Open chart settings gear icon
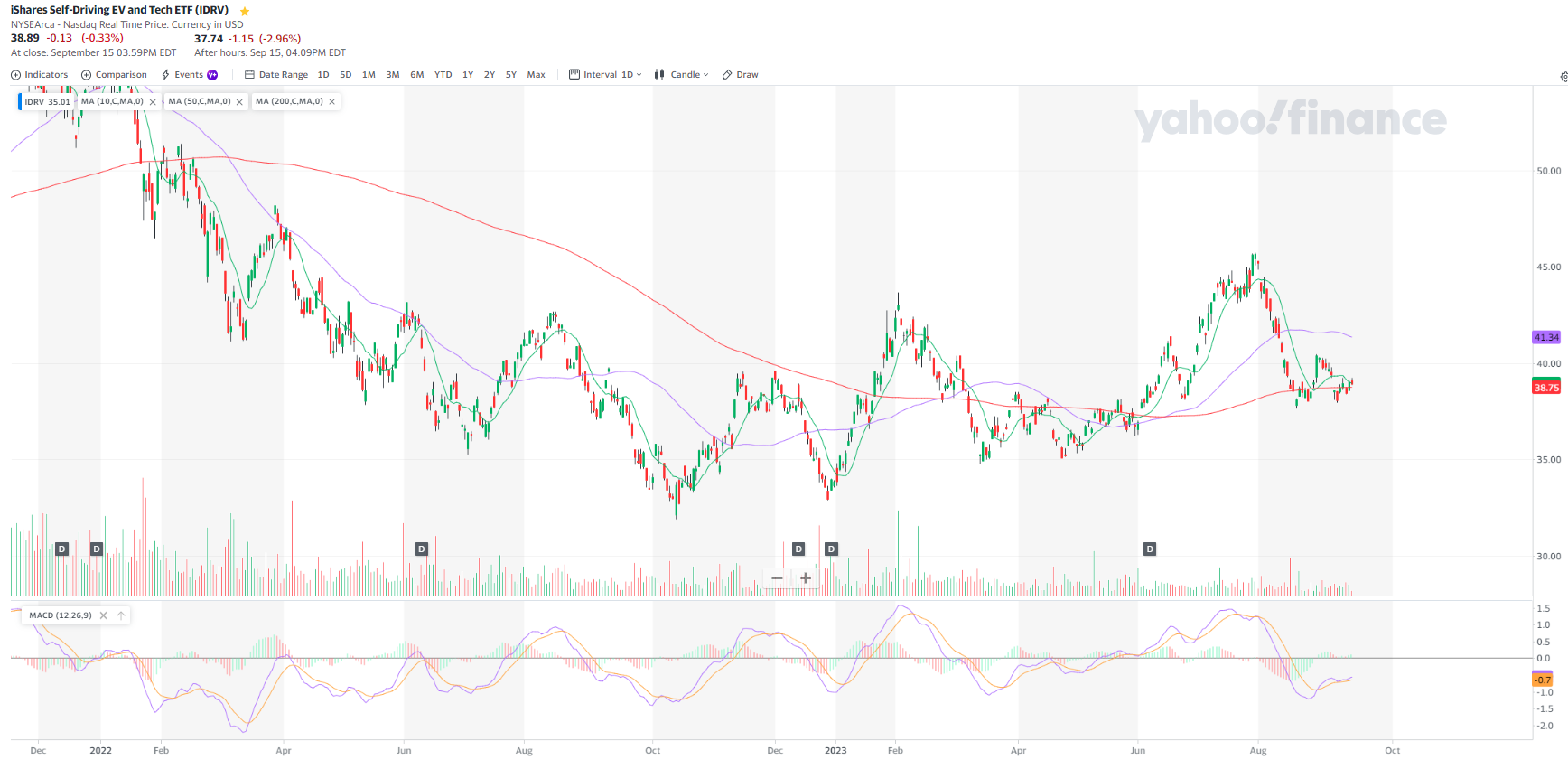Image resolution: width=1568 pixels, height=760 pixels. click(x=1563, y=77)
